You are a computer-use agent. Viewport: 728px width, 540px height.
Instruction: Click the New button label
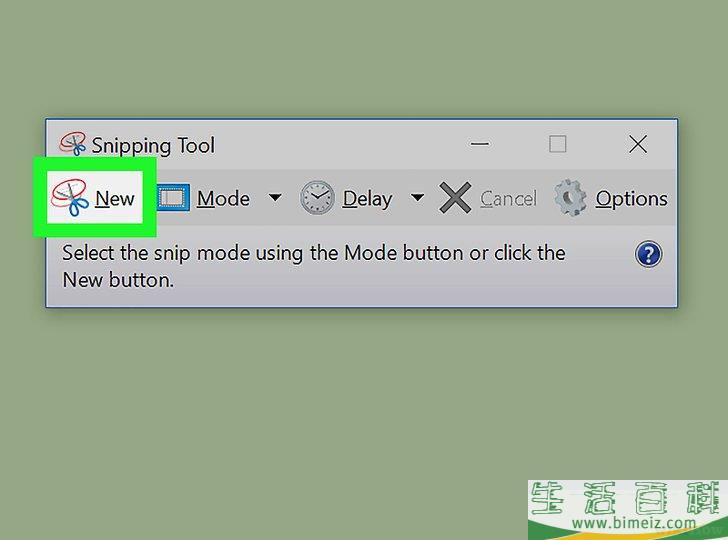tap(115, 199)
